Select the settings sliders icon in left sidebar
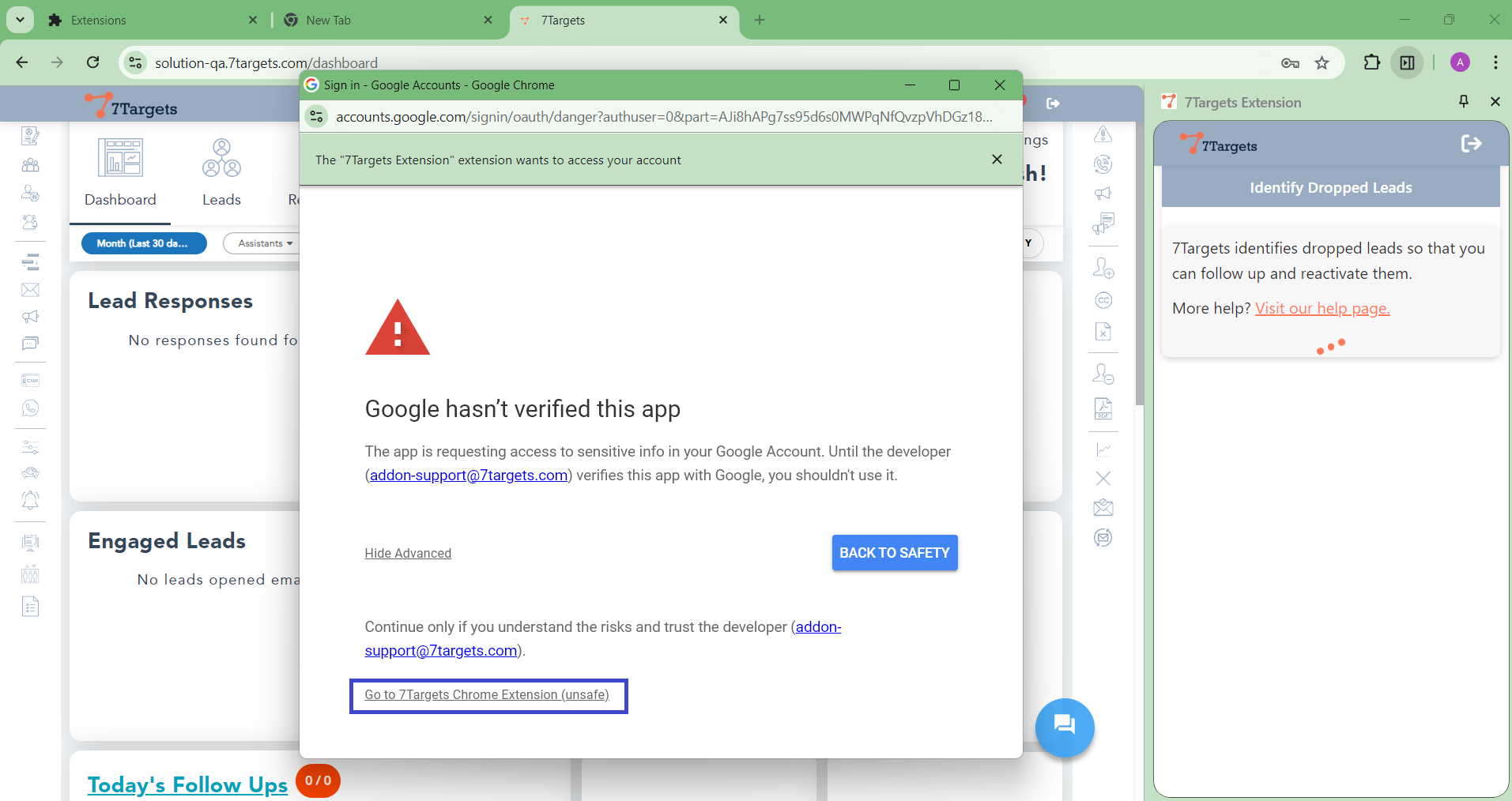Screen dimensions: 1512x801 tap(31, 446)
